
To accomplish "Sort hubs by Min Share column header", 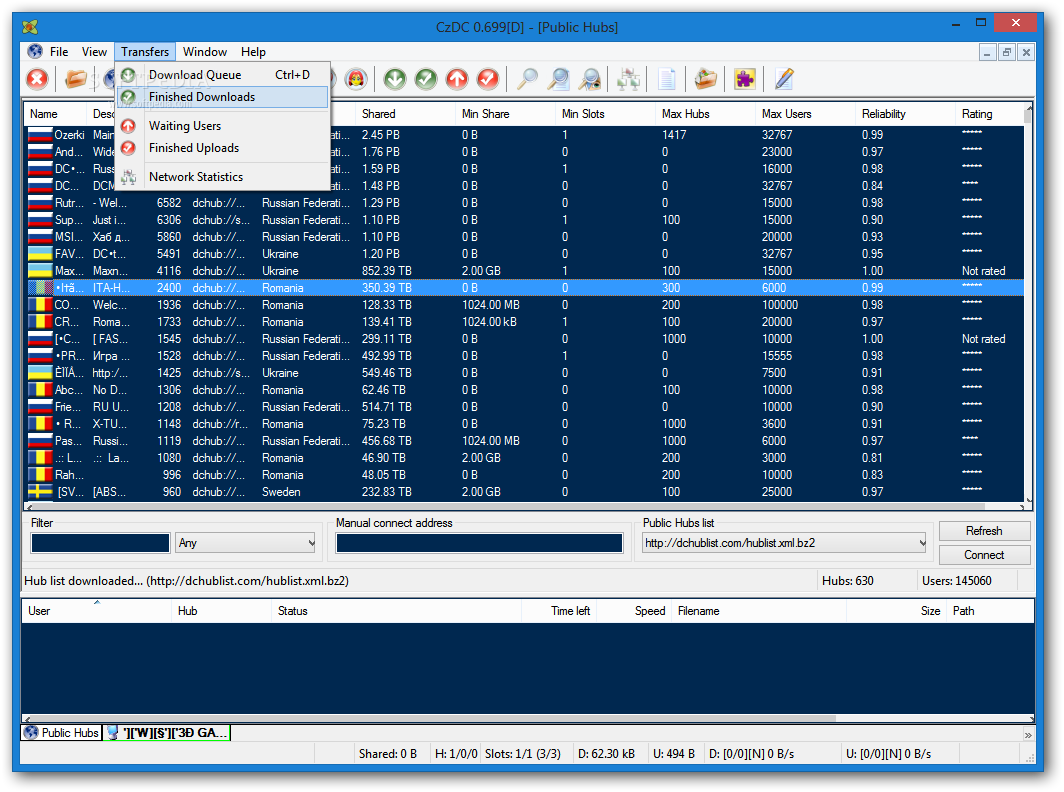I will click(x=506, y=114).
